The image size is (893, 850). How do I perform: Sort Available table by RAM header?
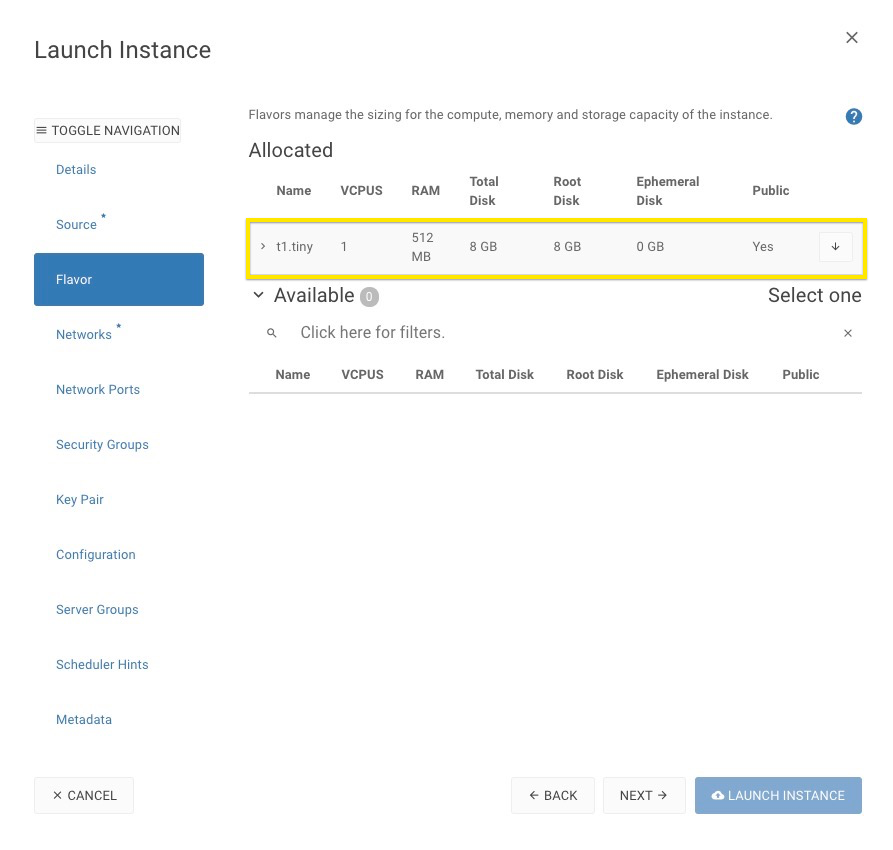point(429,375)
